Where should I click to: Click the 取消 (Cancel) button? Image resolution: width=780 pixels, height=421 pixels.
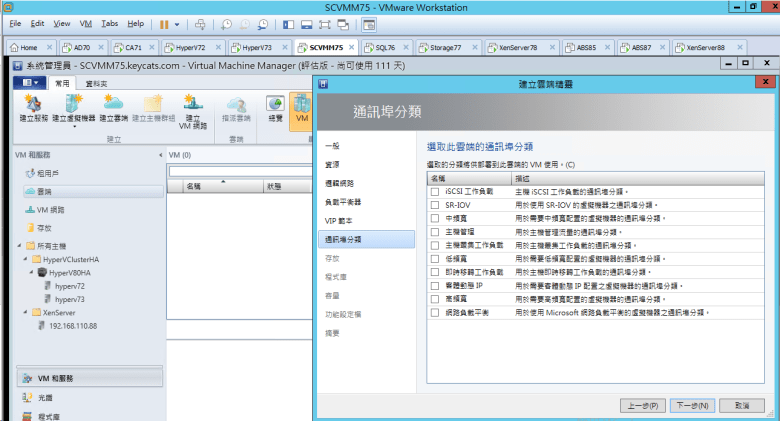click(x=742, y=406)
